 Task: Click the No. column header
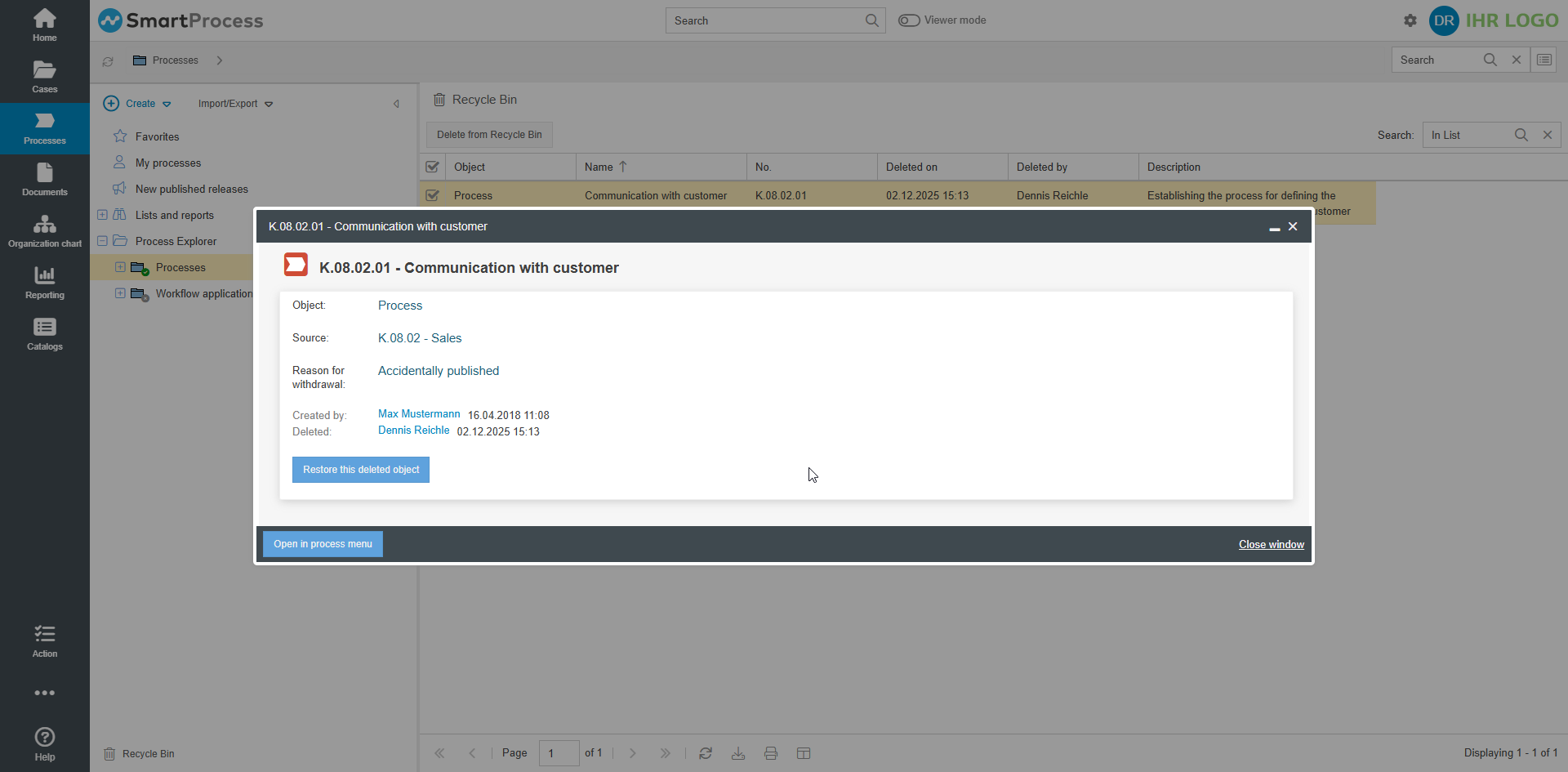(812, 167)
